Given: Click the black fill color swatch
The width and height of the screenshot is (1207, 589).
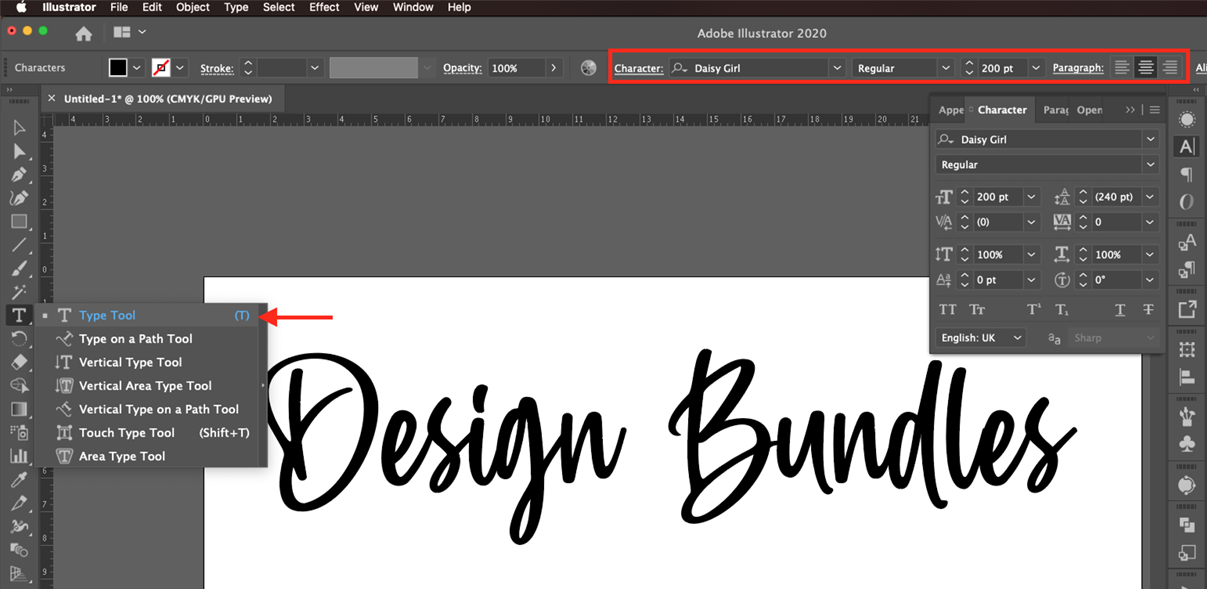Looking at the screenshot, I should click(x=118, y=68).
